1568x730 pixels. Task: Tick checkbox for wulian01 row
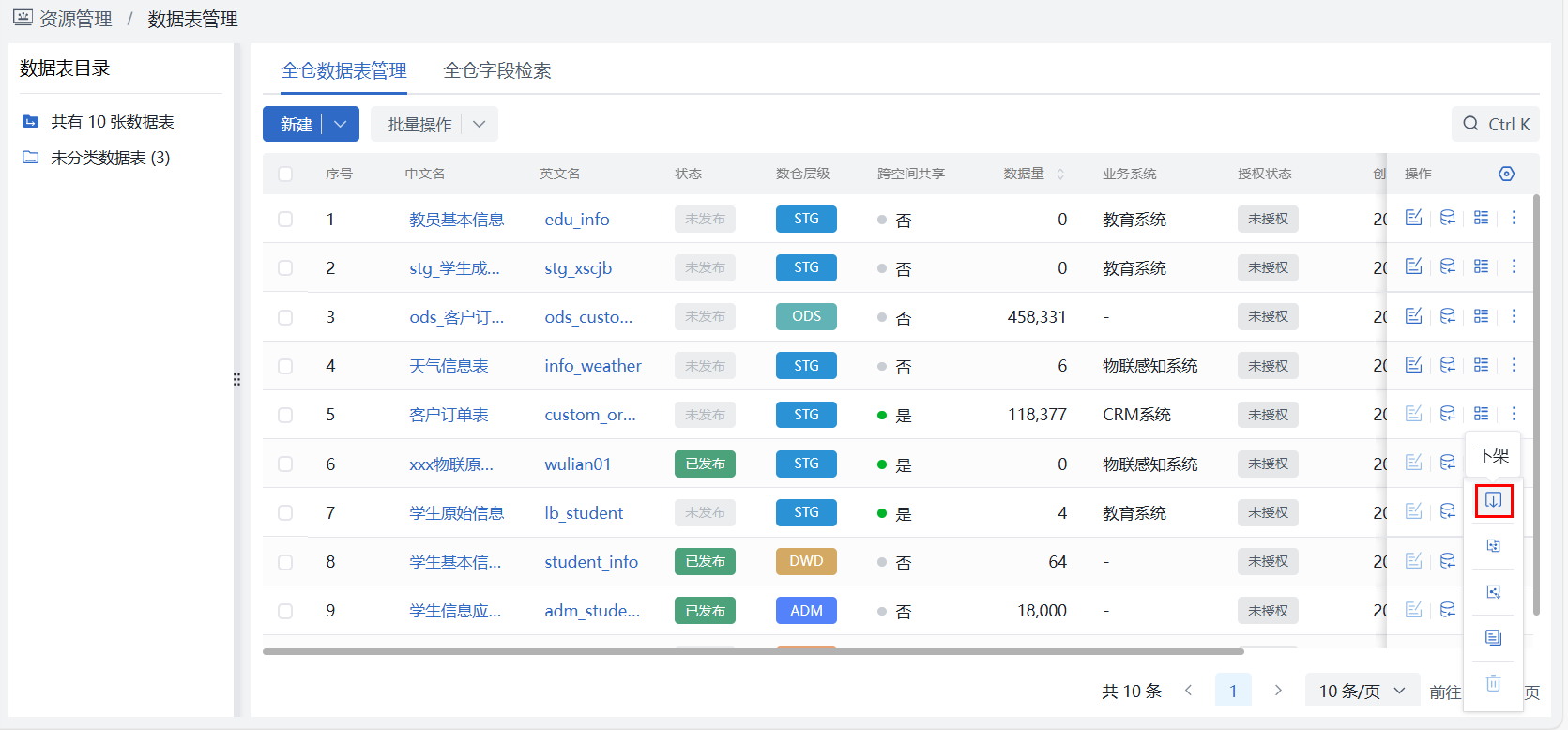pyautogui.click(x=285, y=464)
